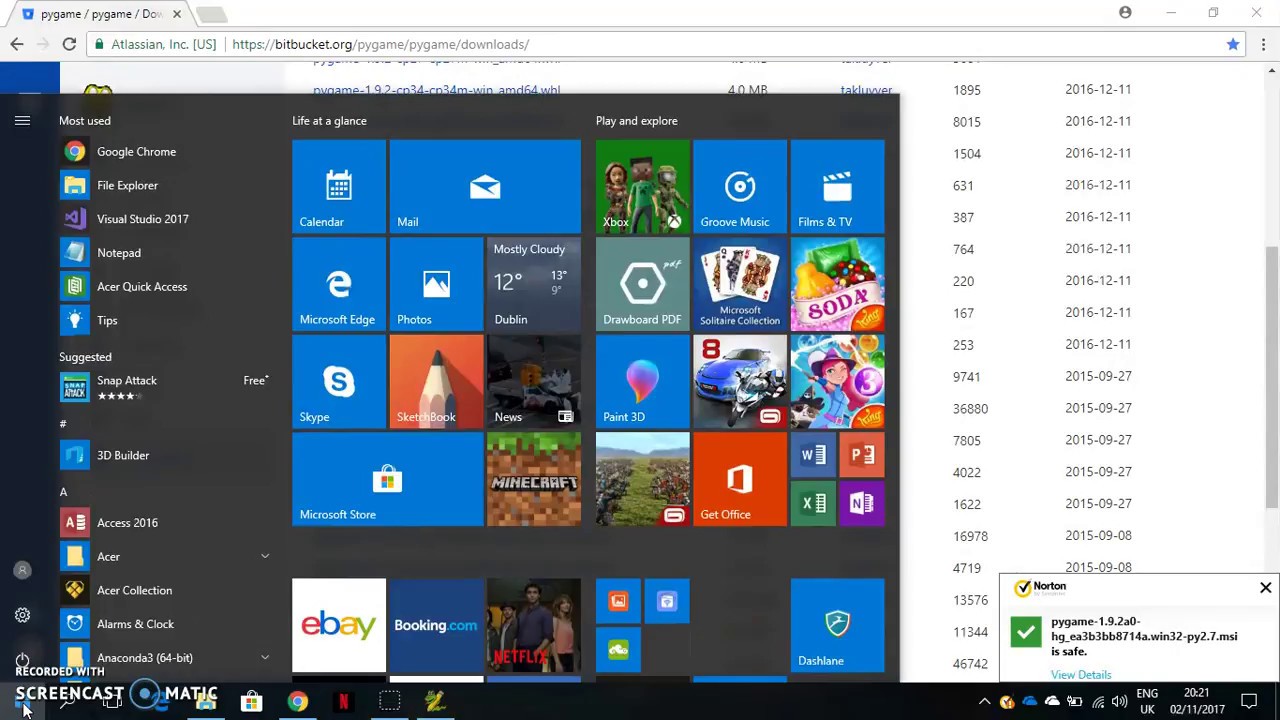The width and height of the screenshot is (1280, 720).
Task: Close the Norton notification popup
Action: coord(1265,588)
